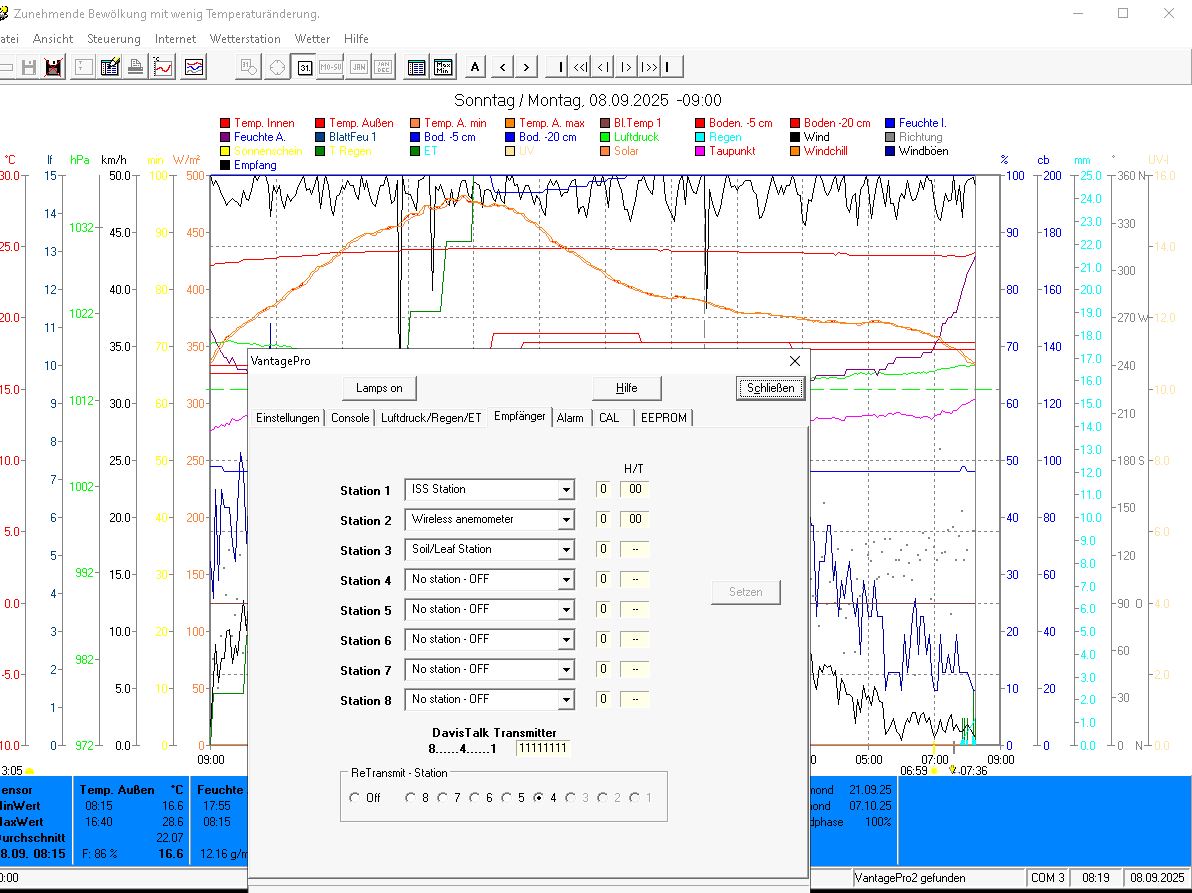Click the save-with-red-X floppy disk icon
The width and height of the screenshot is (1192, 893).
tap(54, 67)
